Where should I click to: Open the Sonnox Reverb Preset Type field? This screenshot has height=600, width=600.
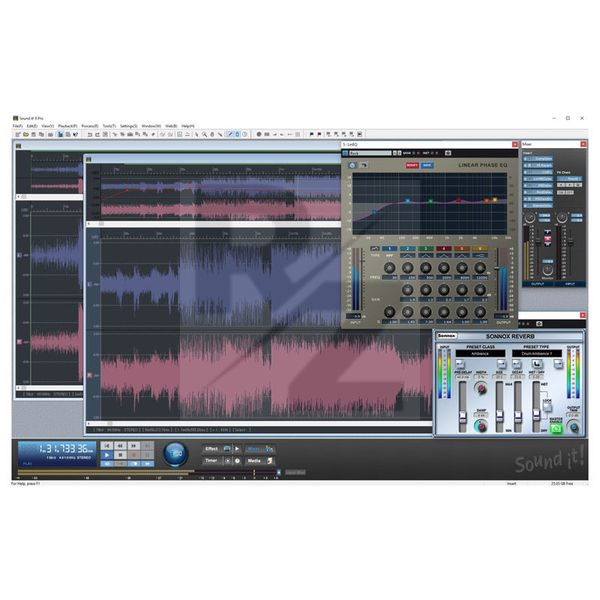pyautogui.click(x=537, y=354)
